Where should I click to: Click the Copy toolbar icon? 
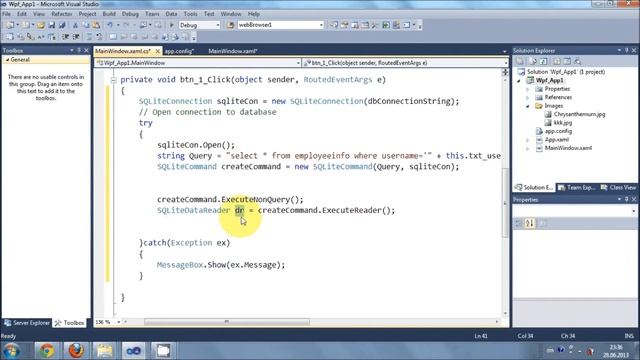pyautogui.click(x=86, y=25)
